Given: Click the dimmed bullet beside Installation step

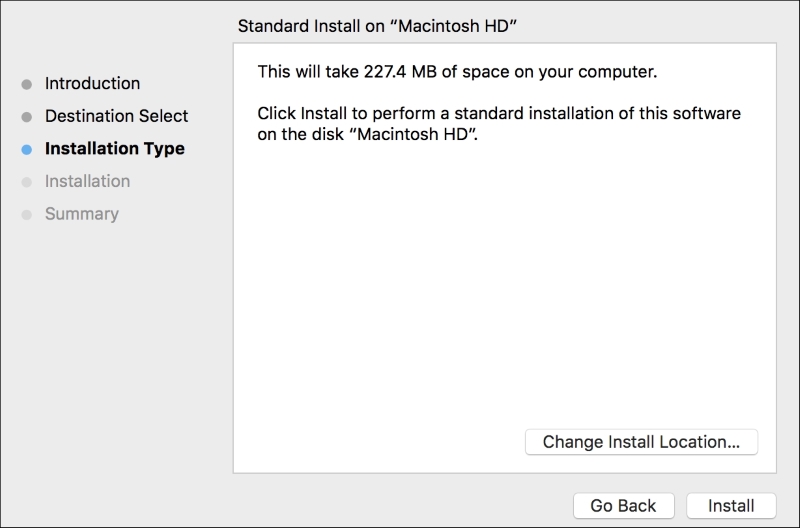Looking at the screenshot, I should [26, 182].
